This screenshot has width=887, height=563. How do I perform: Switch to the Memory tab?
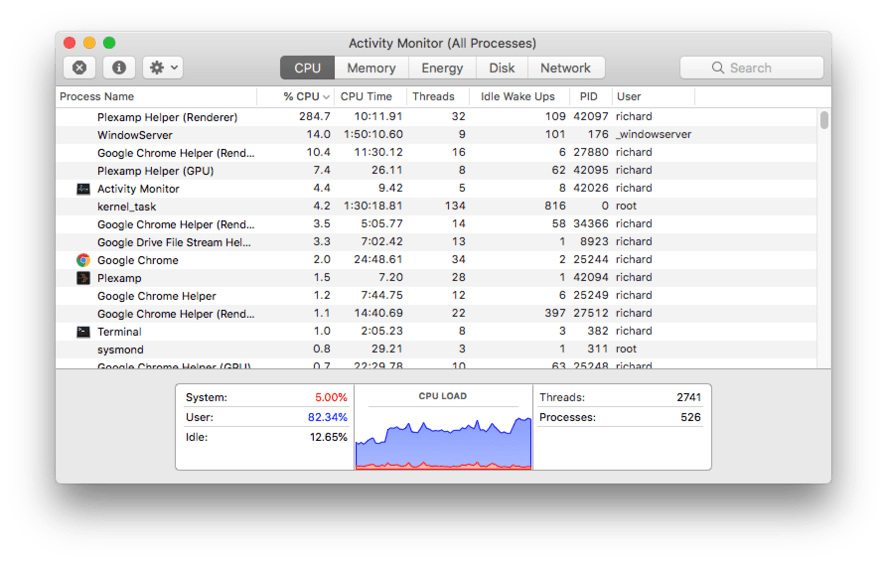click(371, 68)
